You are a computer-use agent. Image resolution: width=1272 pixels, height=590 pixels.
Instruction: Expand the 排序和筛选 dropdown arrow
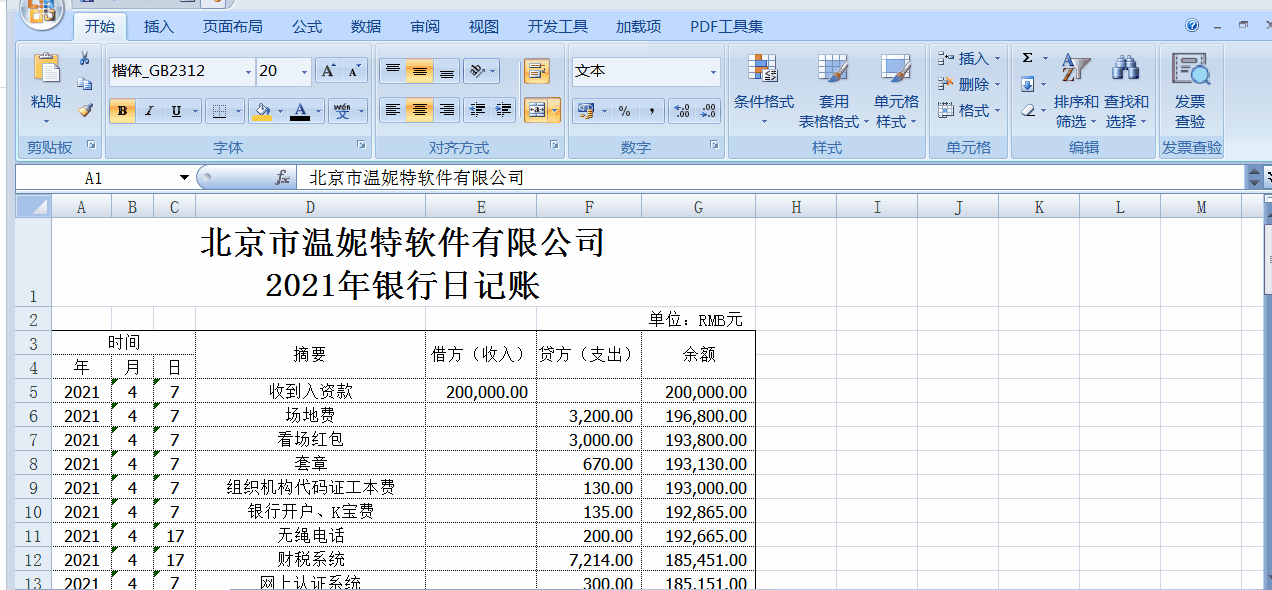[1093, 120]
